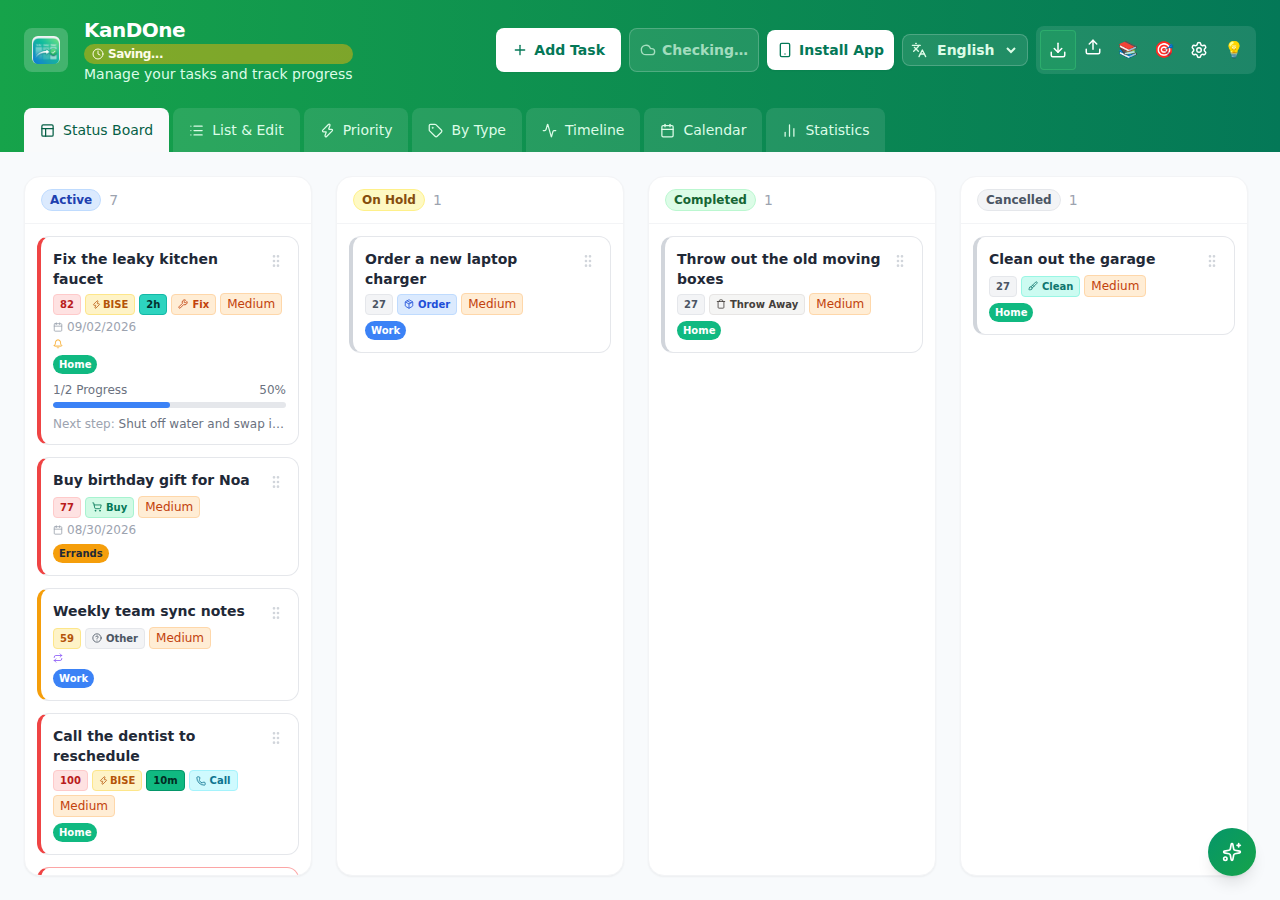Click the Install App button
The image size is (1280, 900).
[831, 50]
